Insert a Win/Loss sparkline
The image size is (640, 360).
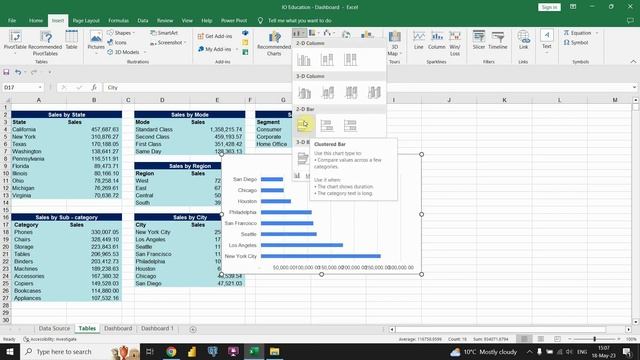click(x=455, y=43)
